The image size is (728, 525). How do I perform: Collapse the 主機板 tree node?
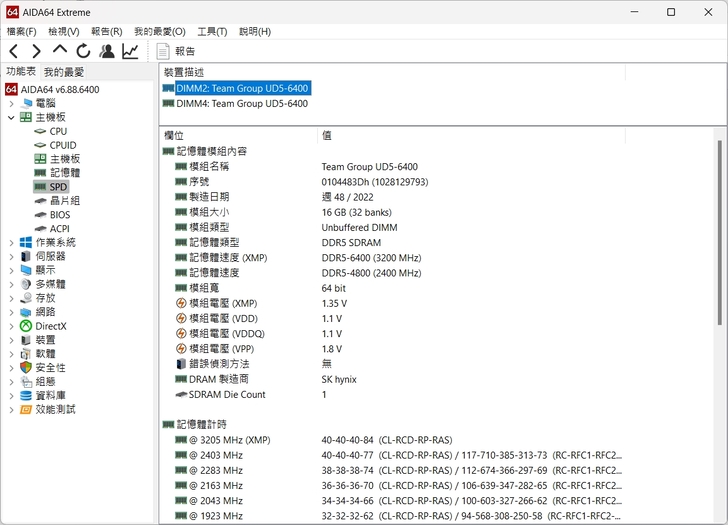point(11,117)
